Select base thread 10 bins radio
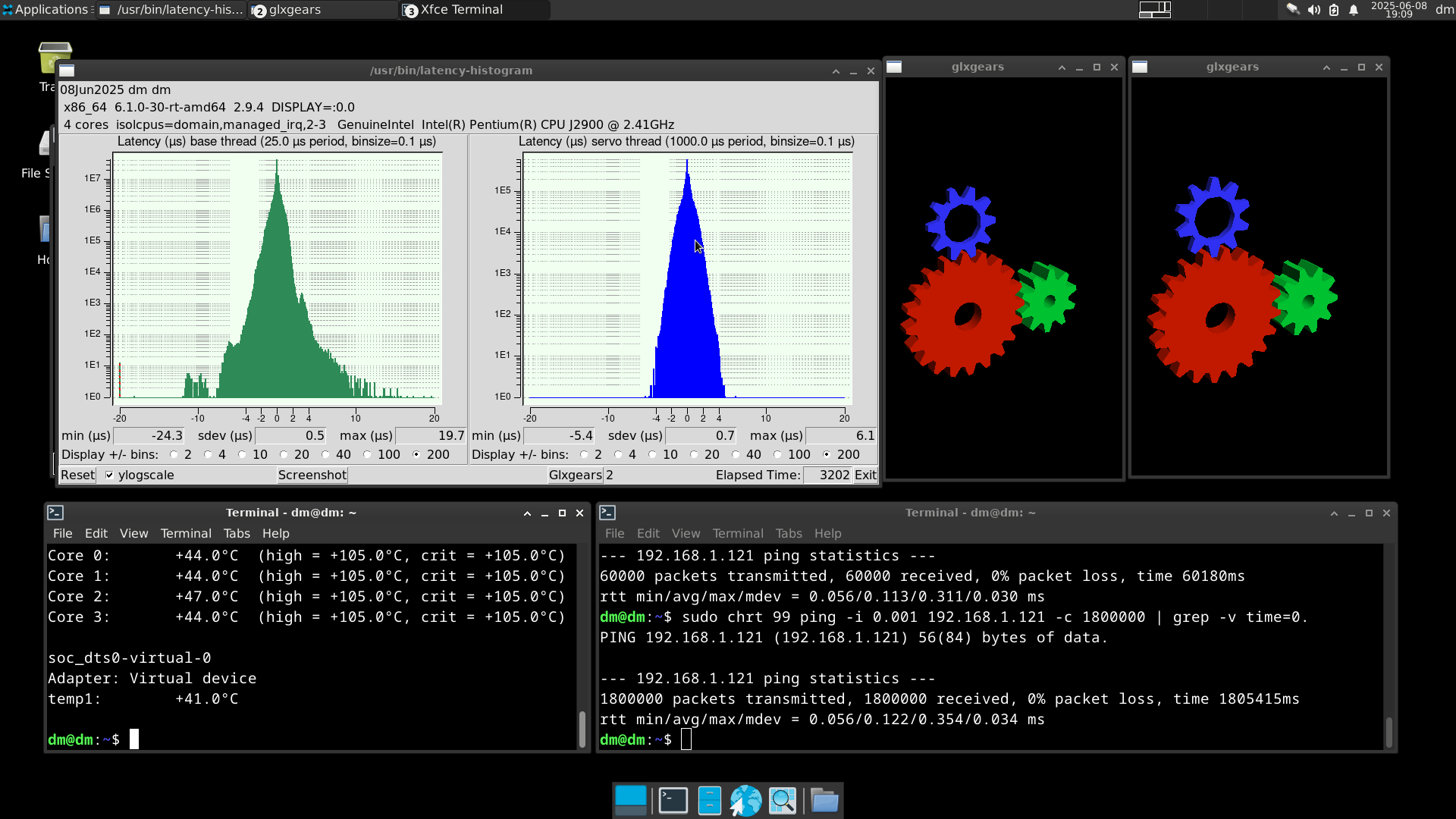This screenshot has height=819, width=1456. pos(242,455)
